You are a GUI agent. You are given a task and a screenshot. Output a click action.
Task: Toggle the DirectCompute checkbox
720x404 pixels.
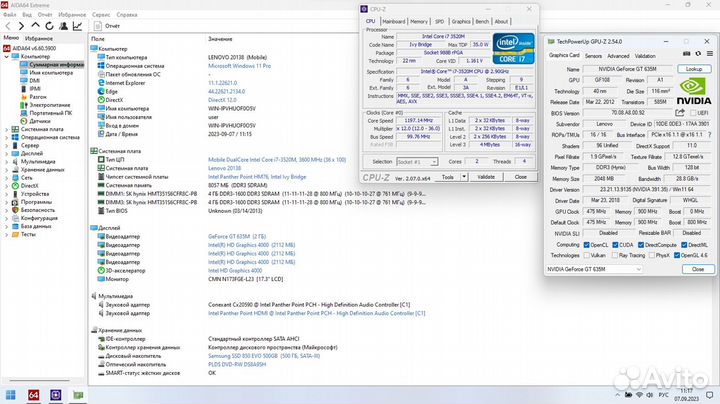[641, 245]
